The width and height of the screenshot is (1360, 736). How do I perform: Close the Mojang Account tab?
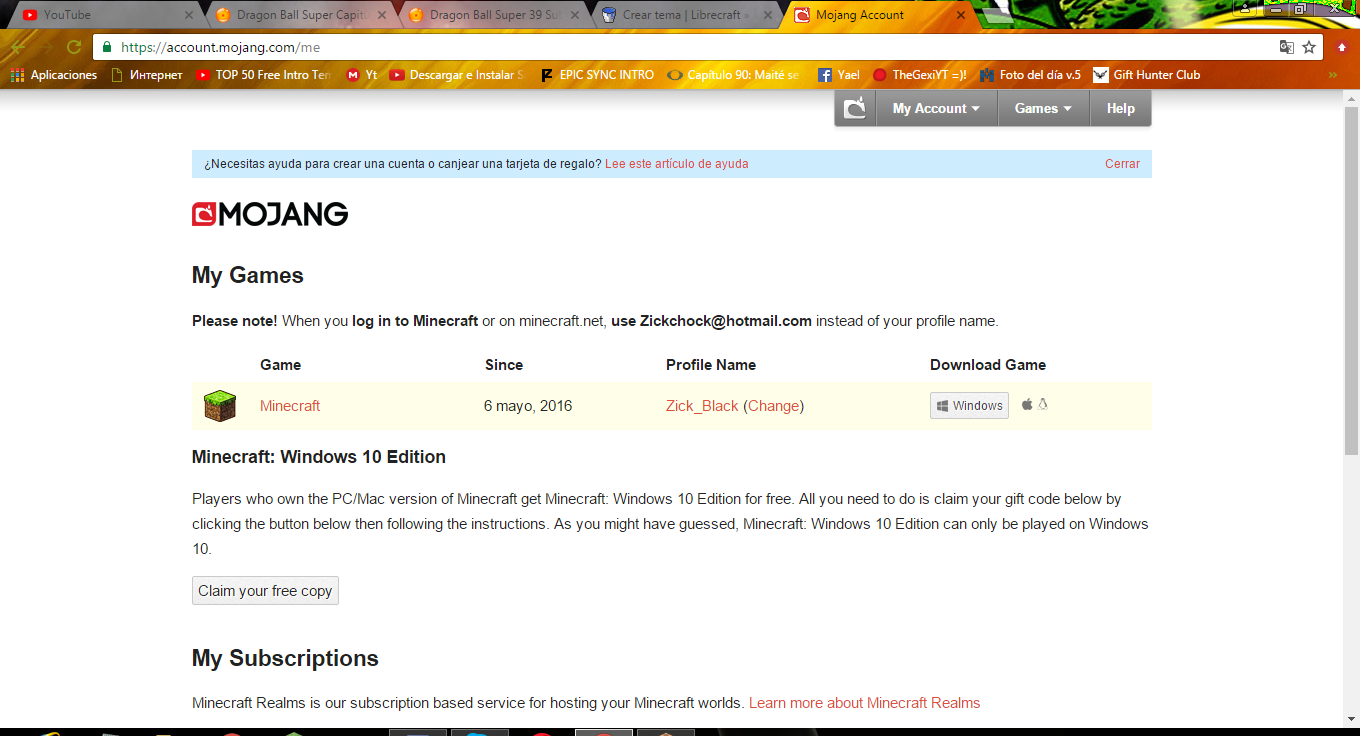961,15
